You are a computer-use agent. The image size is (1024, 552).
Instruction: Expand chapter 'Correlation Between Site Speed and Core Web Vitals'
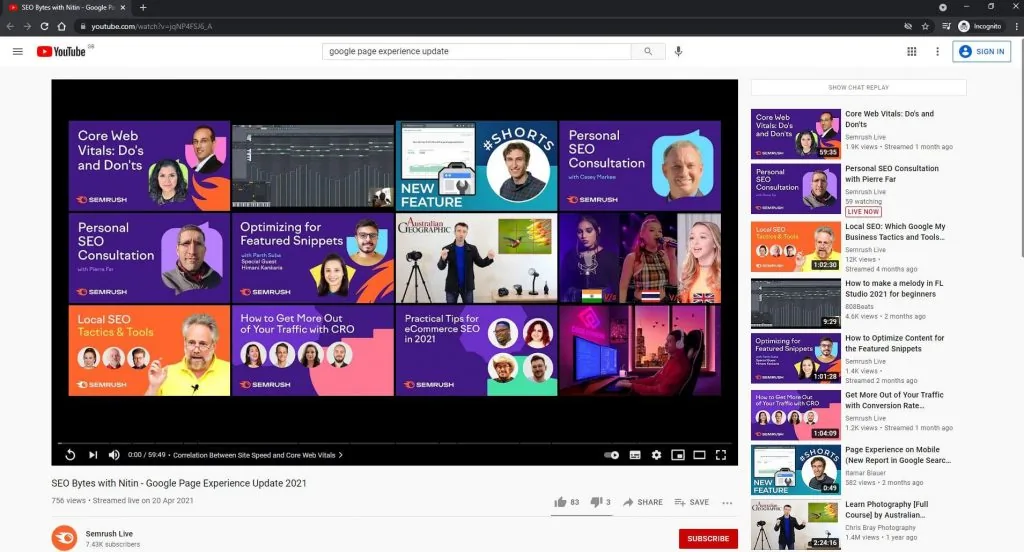click(x=257, y=455)
